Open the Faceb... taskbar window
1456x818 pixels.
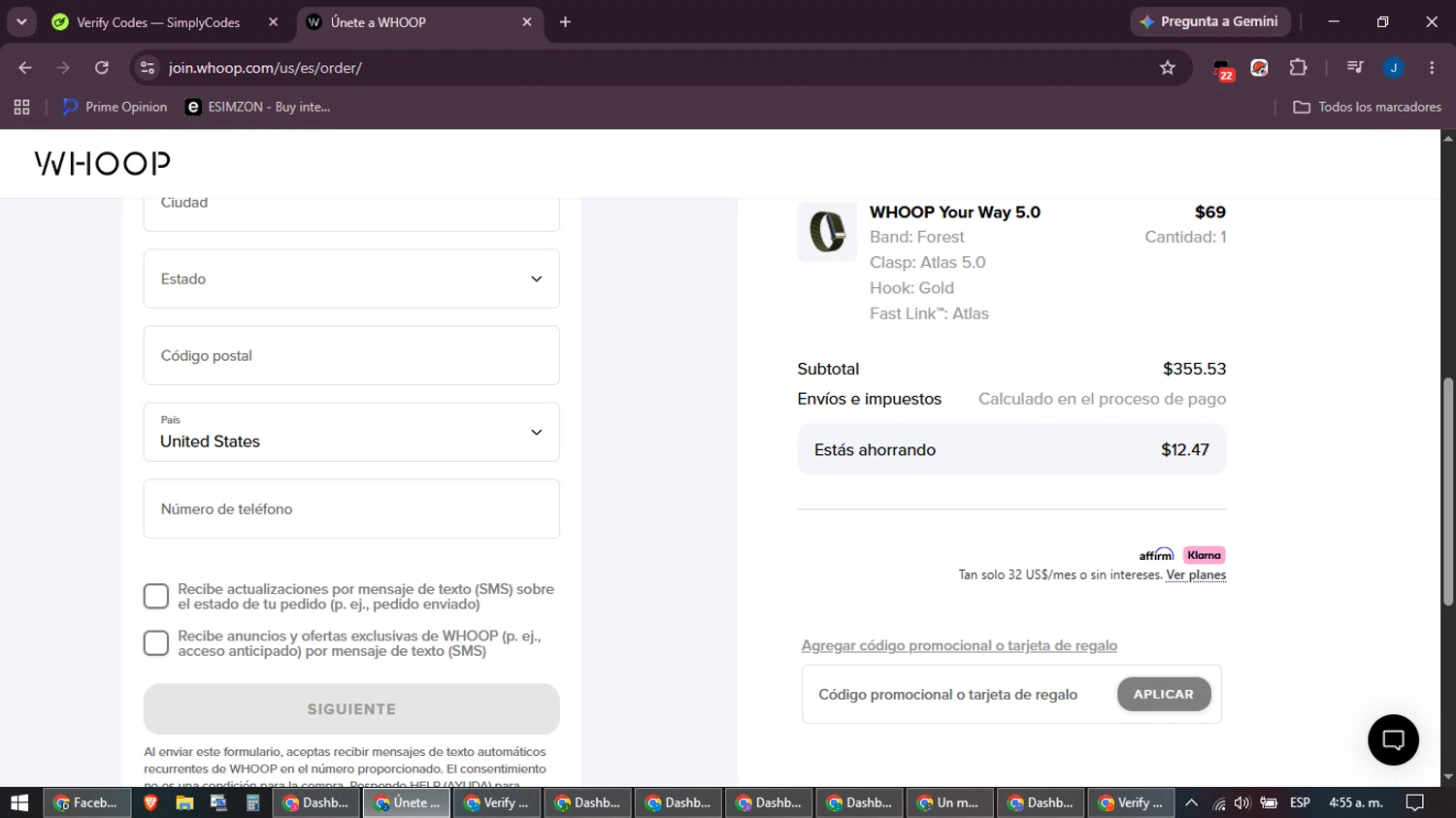pos(87,802)
